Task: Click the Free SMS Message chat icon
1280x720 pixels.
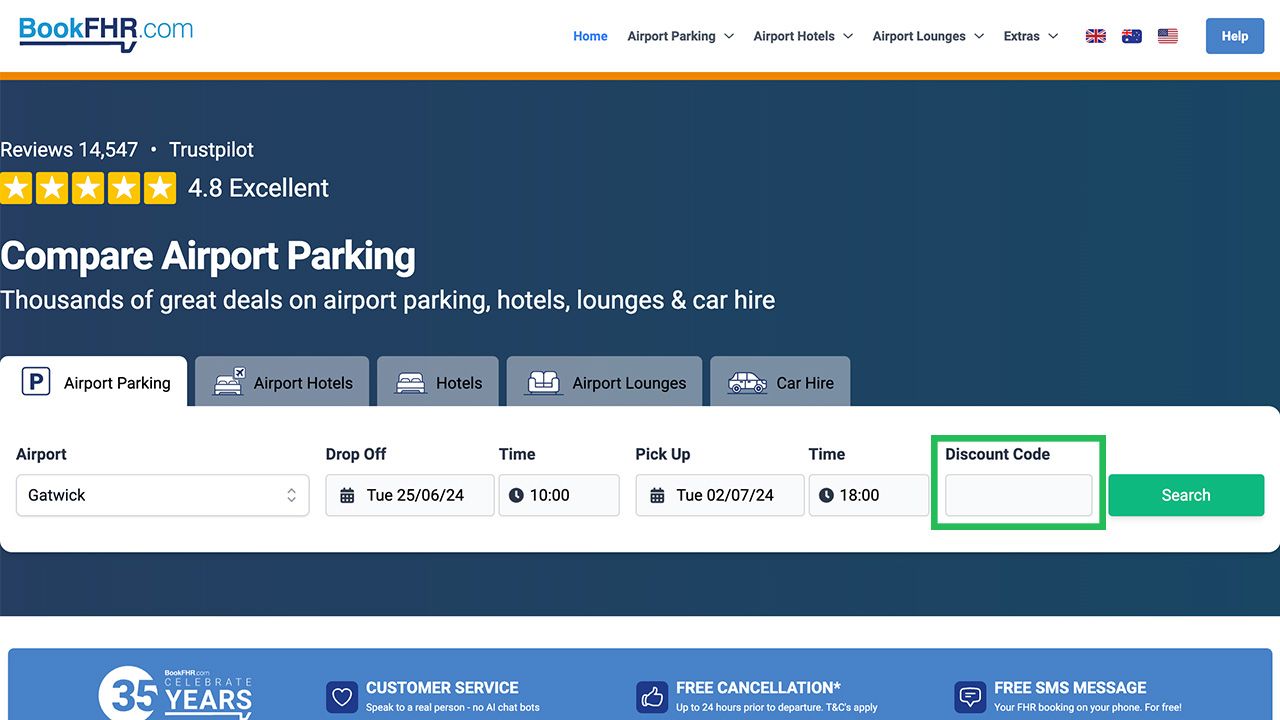Action: tap(970, 697)
